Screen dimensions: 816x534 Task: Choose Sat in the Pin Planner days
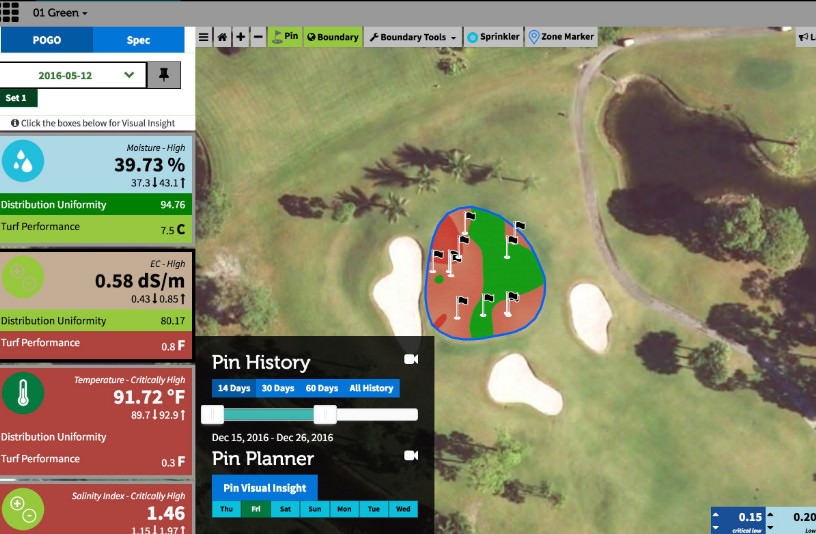285,509
